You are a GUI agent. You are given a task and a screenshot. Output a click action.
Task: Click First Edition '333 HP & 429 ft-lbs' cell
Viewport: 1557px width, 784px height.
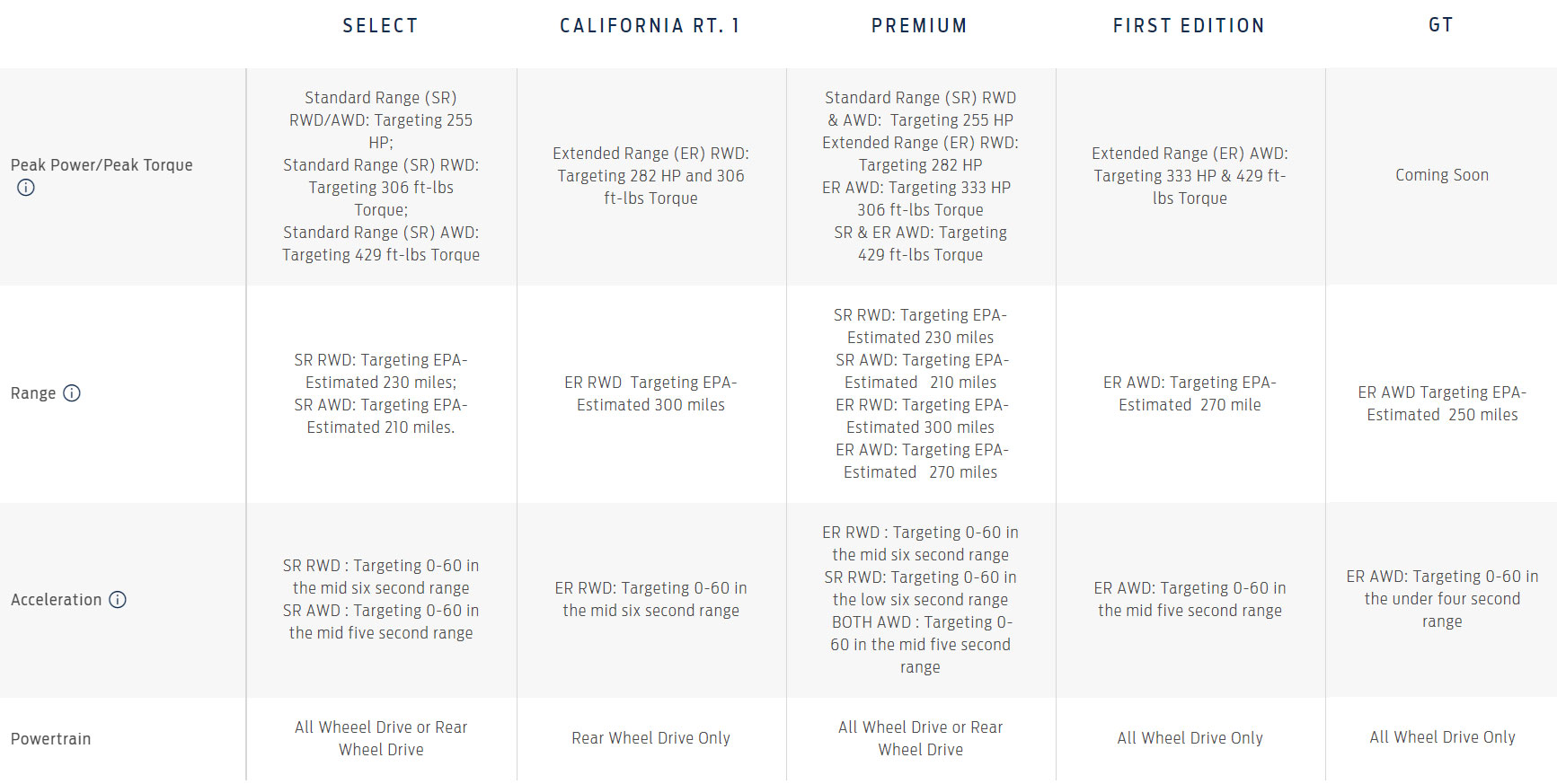click(x=1190, y=176)
